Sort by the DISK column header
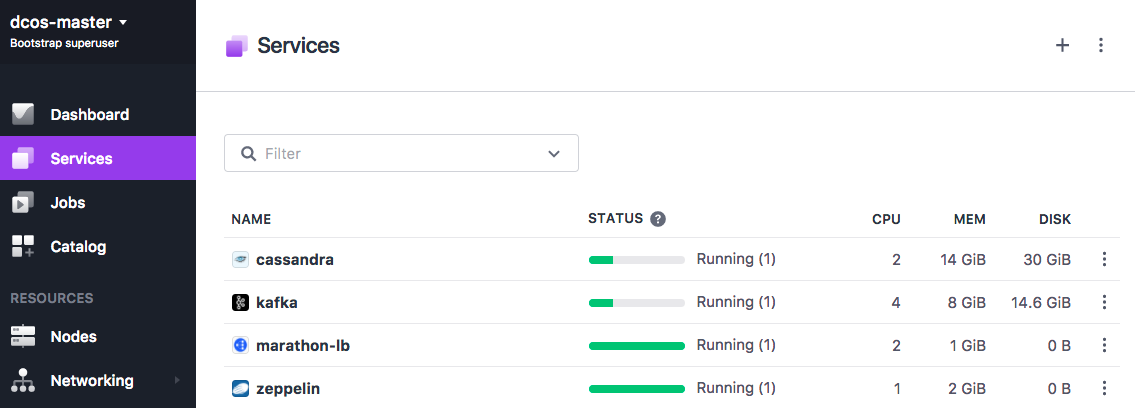The image size is (1135, 408). [1055, 219]
